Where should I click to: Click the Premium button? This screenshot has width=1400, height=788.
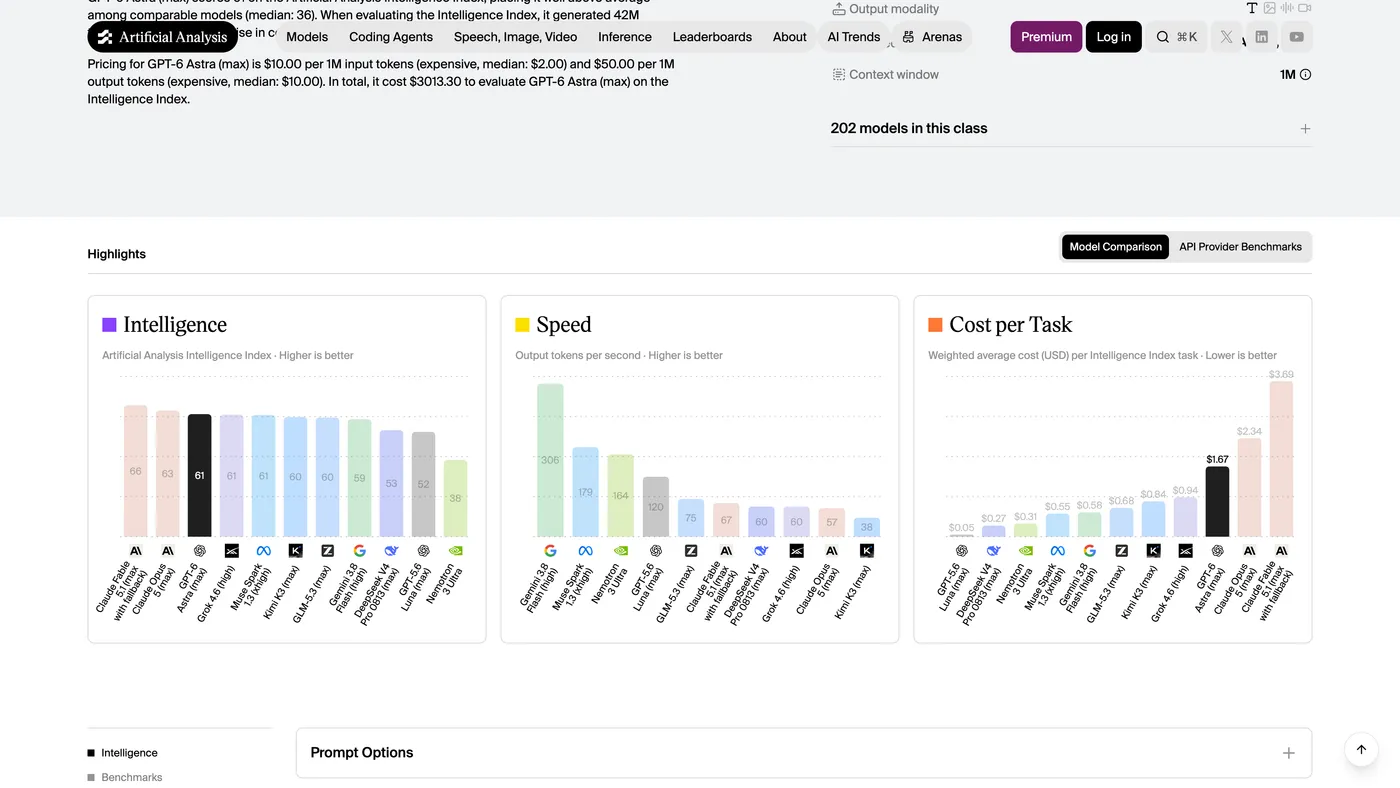click(x=1046, y=37)
